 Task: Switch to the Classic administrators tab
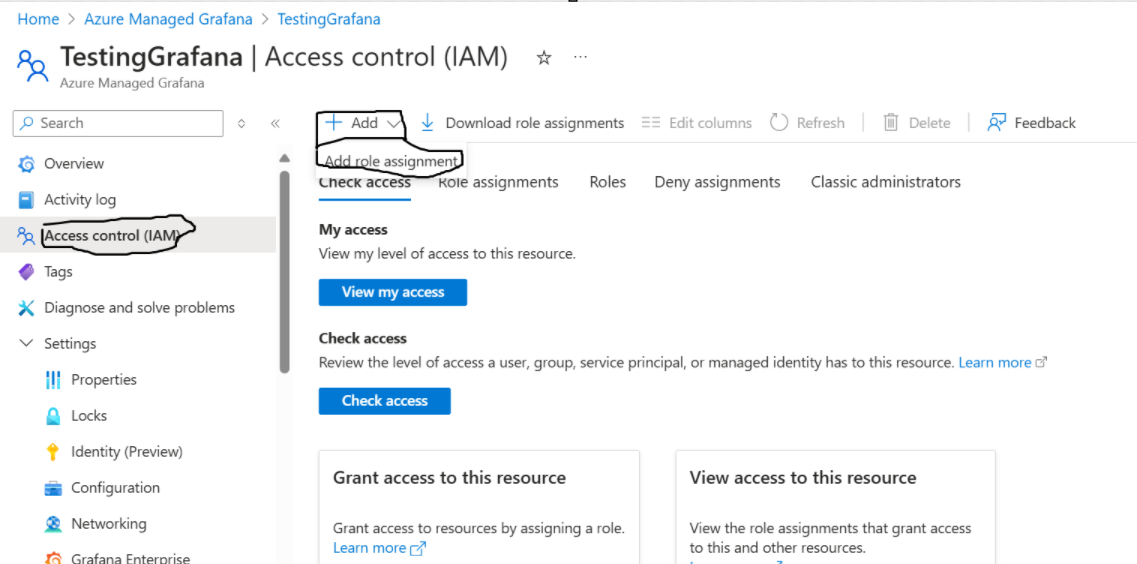pyautogui.click(x=885, y=182)
